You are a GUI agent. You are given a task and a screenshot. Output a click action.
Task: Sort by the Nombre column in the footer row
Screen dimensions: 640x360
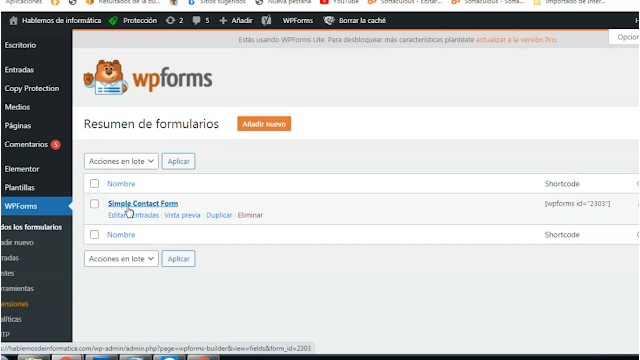click(x=121, y=235)
